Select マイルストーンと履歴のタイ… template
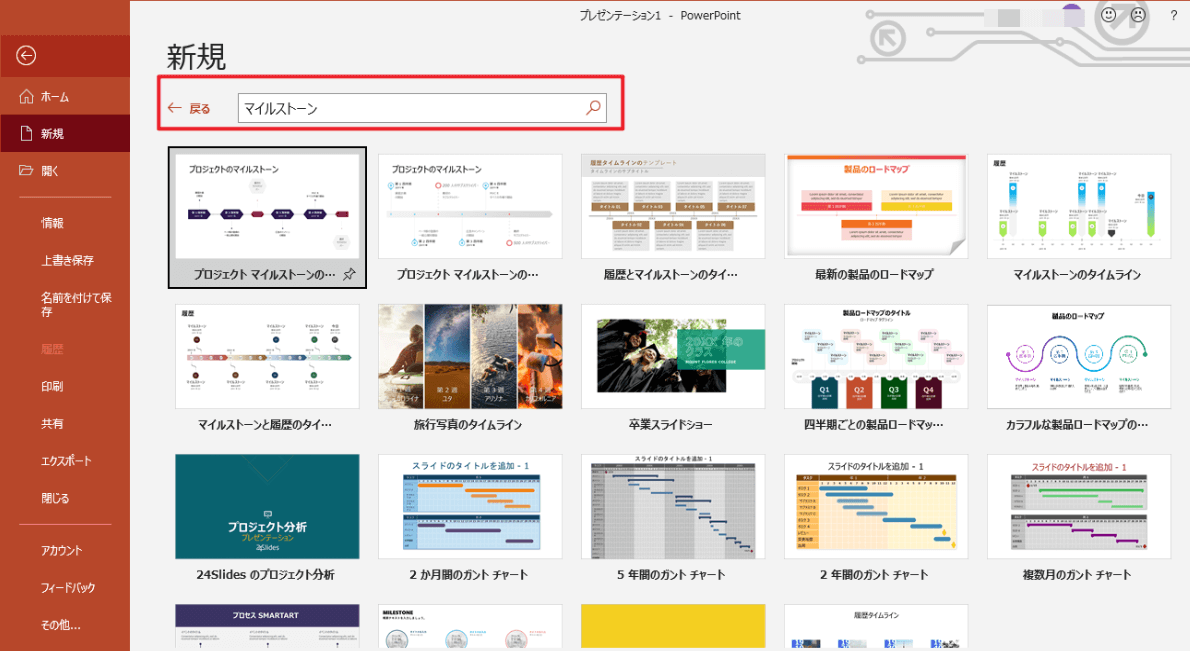The width and height of the screenshot is (1190, 651). [x=267, y=357]
